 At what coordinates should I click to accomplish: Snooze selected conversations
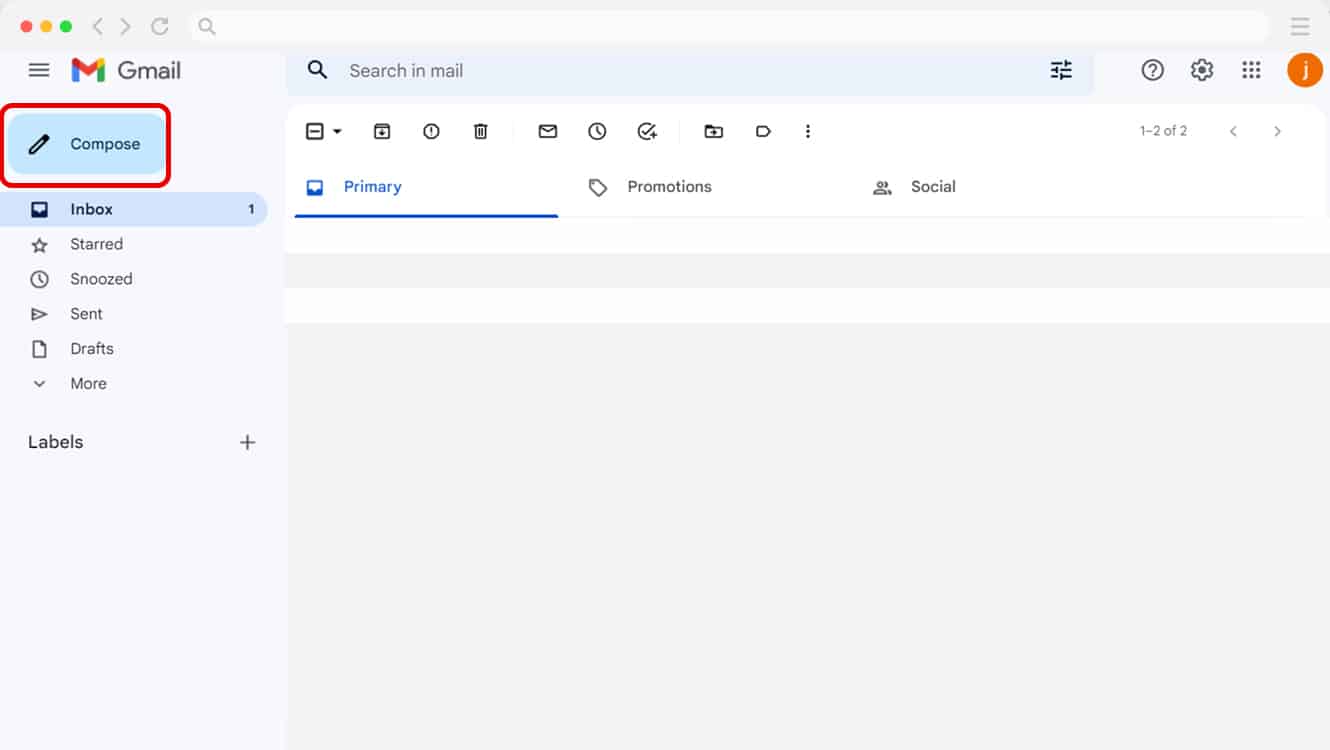pyautogui.click(x=597, y=130)
